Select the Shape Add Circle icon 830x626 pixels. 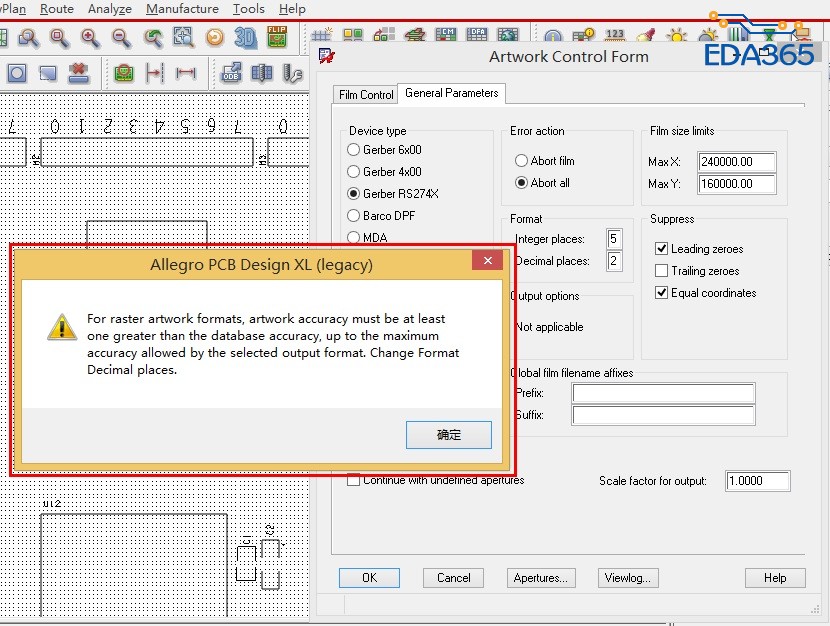point(17,73)
